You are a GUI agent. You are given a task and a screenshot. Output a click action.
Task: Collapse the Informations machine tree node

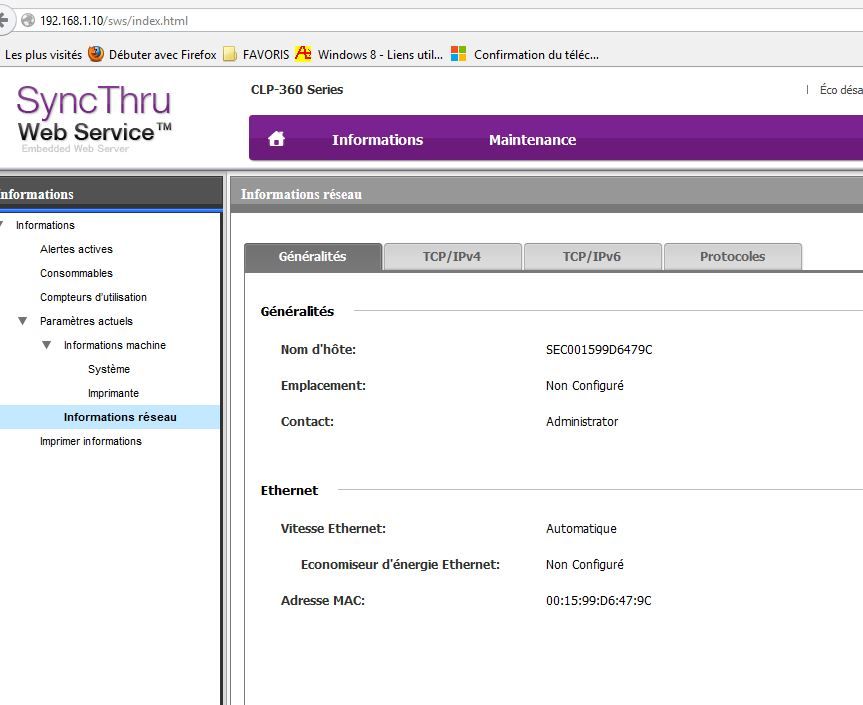(46, 345)
